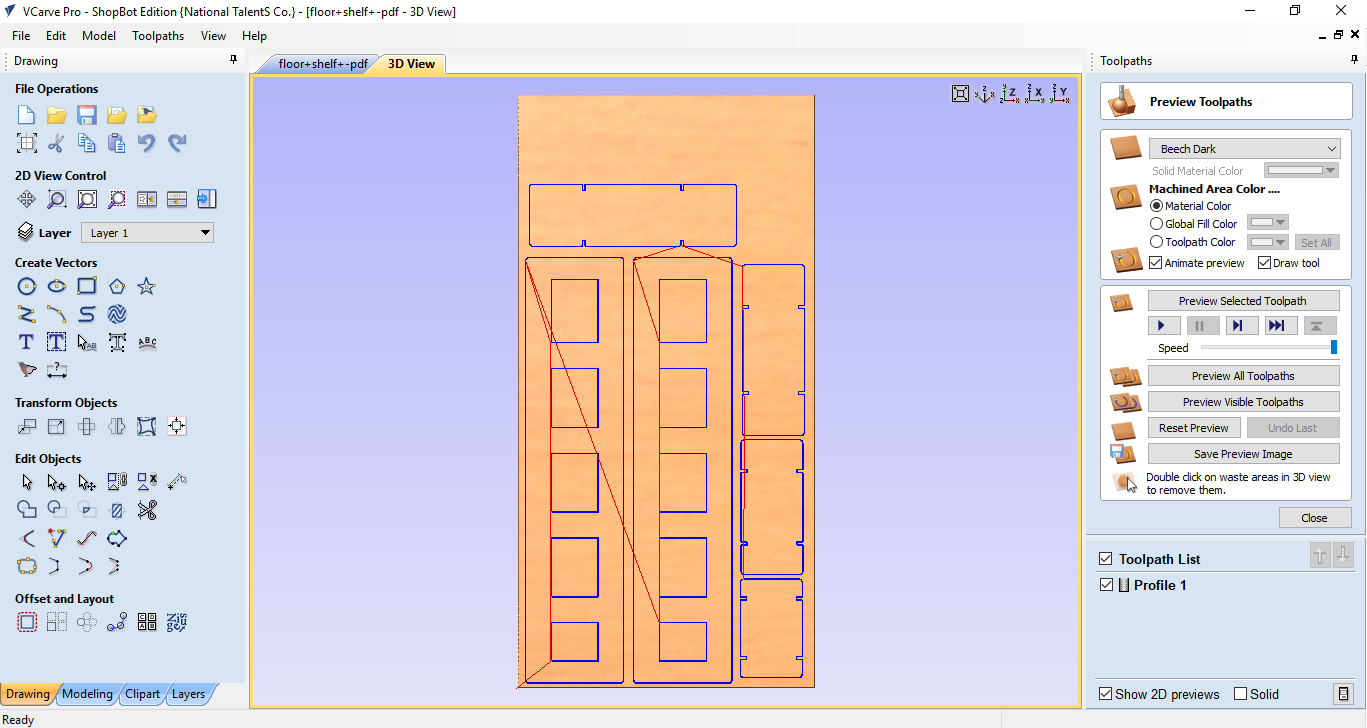Viewport: 1367px width, 728px height.
Task: Switch to the Clipart tab
Action: [143, 694]
